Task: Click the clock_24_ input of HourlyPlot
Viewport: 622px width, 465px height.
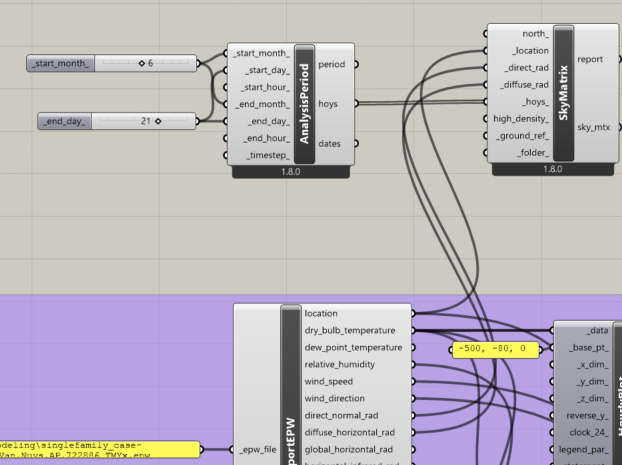Action: coord(589,432)
